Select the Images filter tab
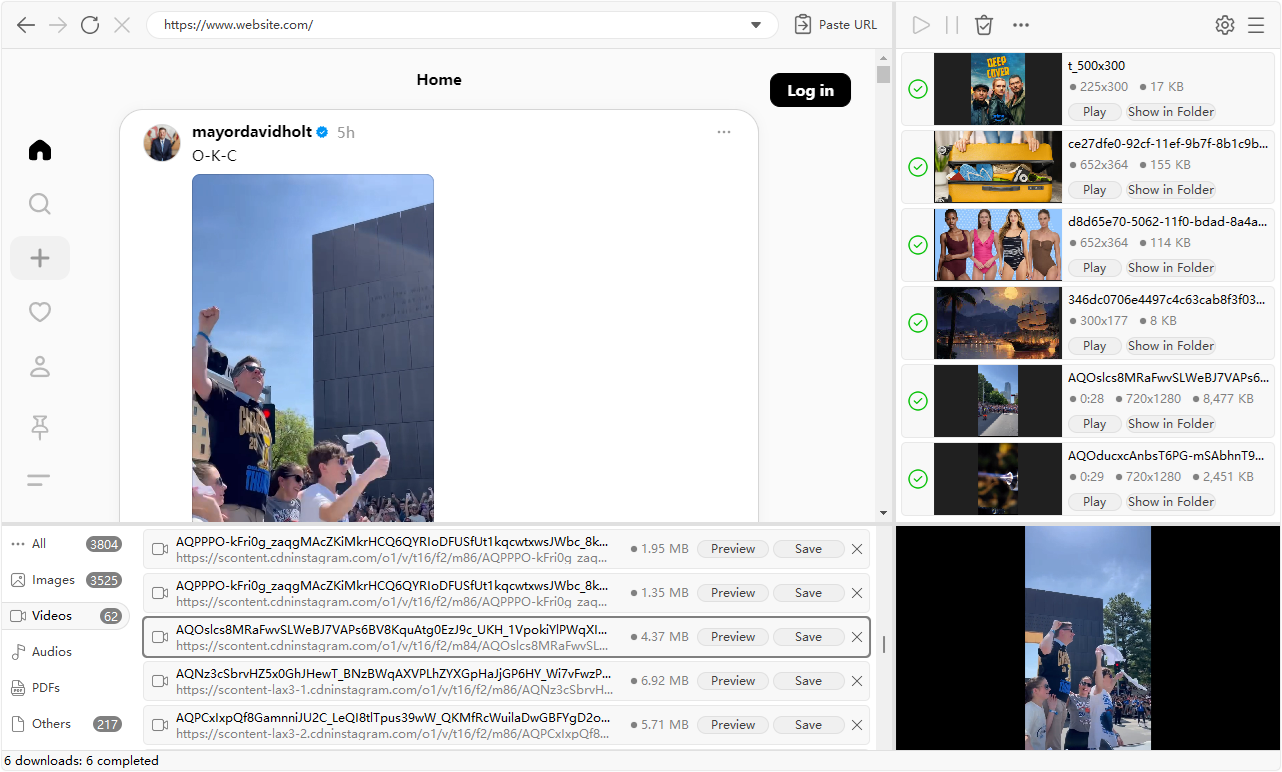The height and width of the screenshot is (772, 1282). pyautogui.click(x=53, y=580)
